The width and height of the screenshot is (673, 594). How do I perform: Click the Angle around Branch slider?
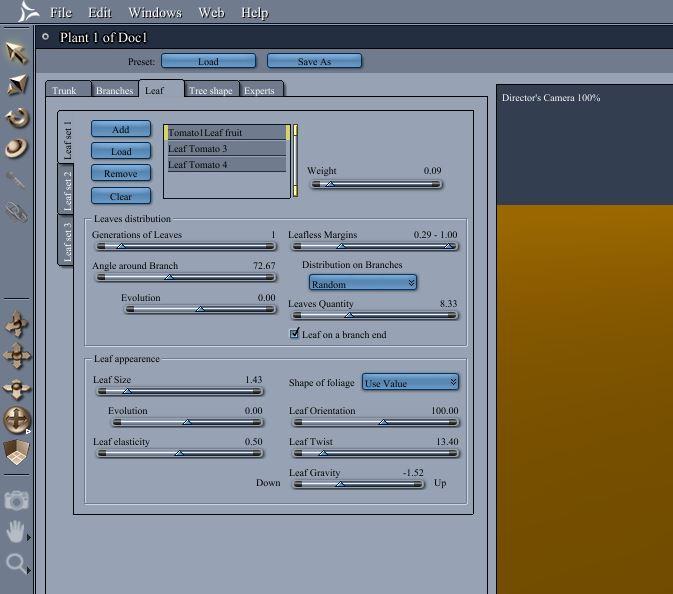coord(185,277)
